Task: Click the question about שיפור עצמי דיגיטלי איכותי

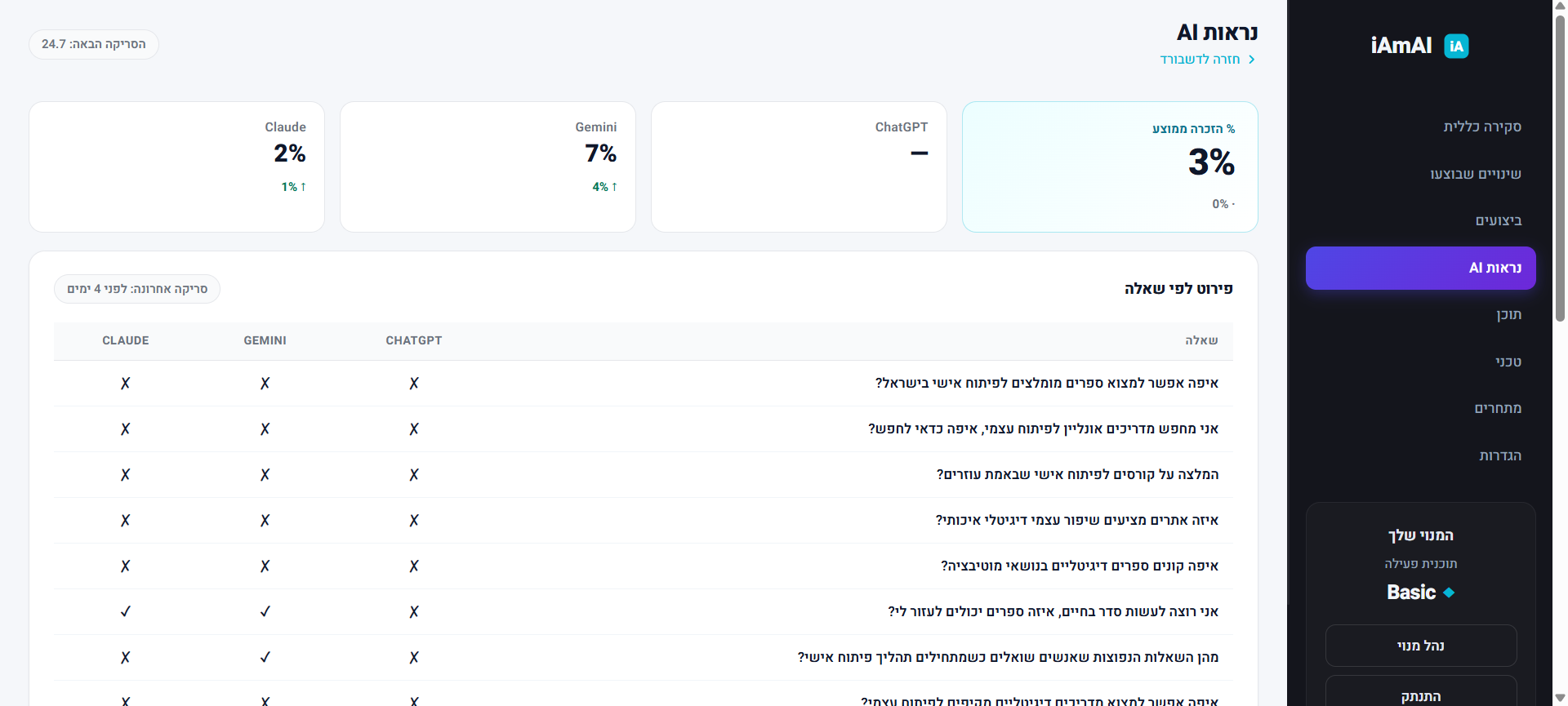Action: point(1077,520)
